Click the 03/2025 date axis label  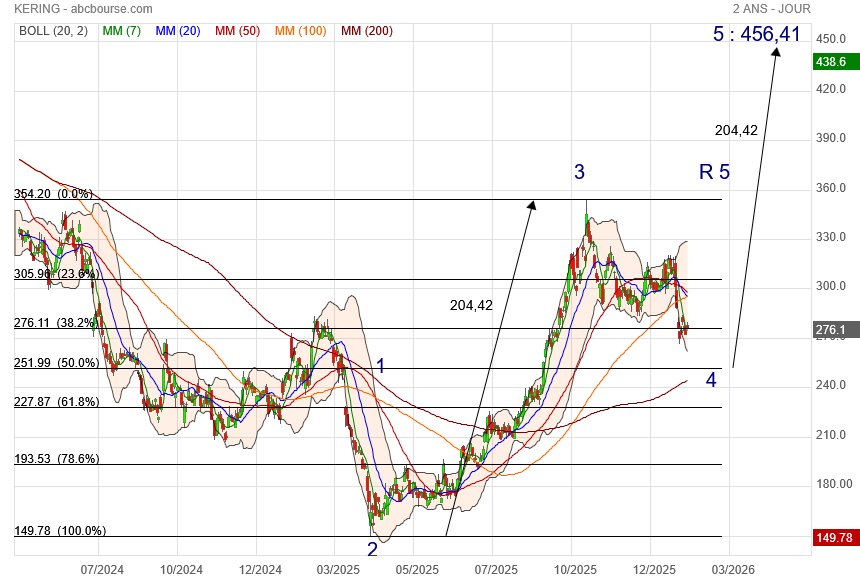click(x=338, y=570)
